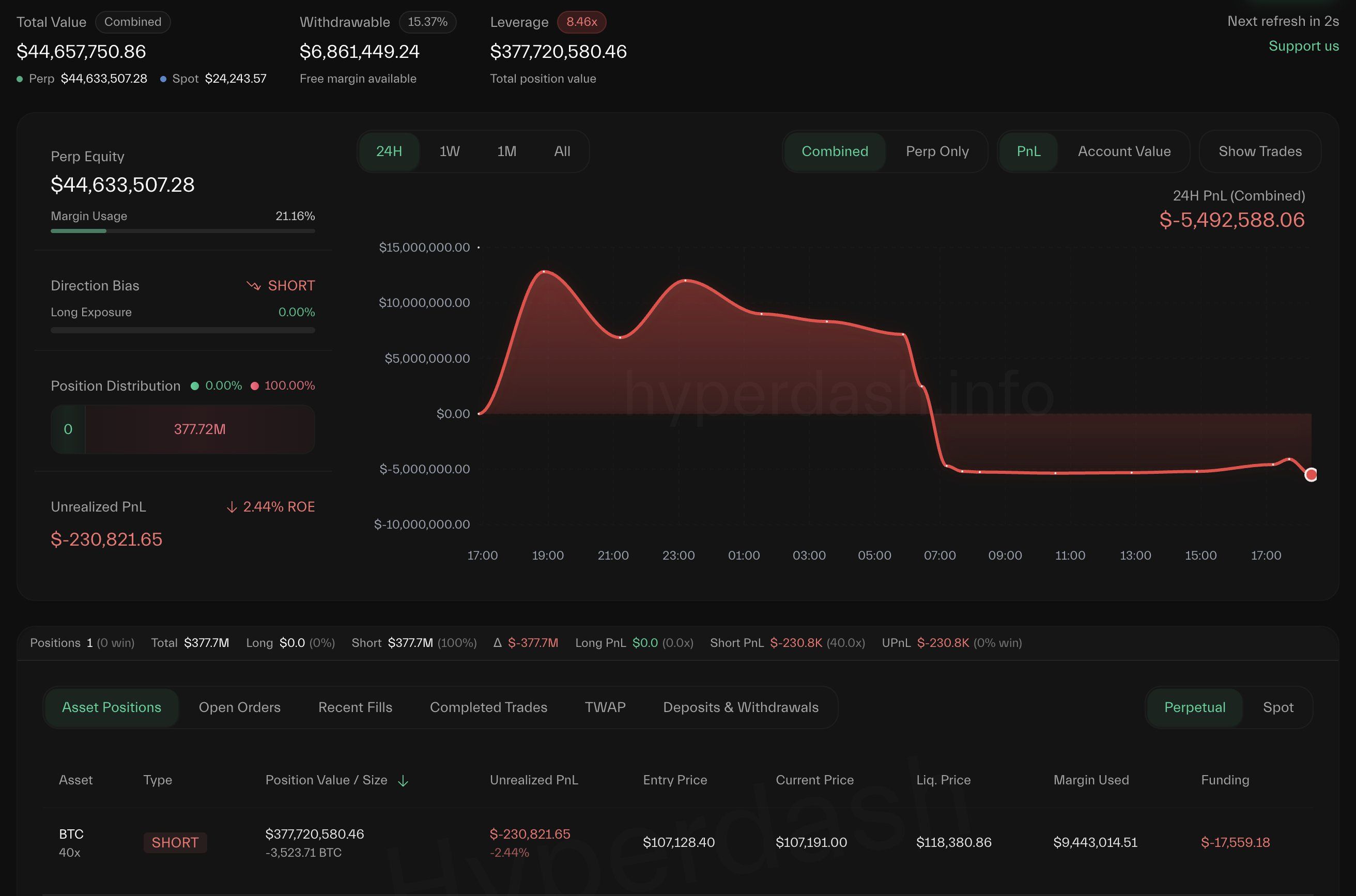Click the Margin Usage progress bar
This screenshot has height=896, width=1356.
[182, 231]
